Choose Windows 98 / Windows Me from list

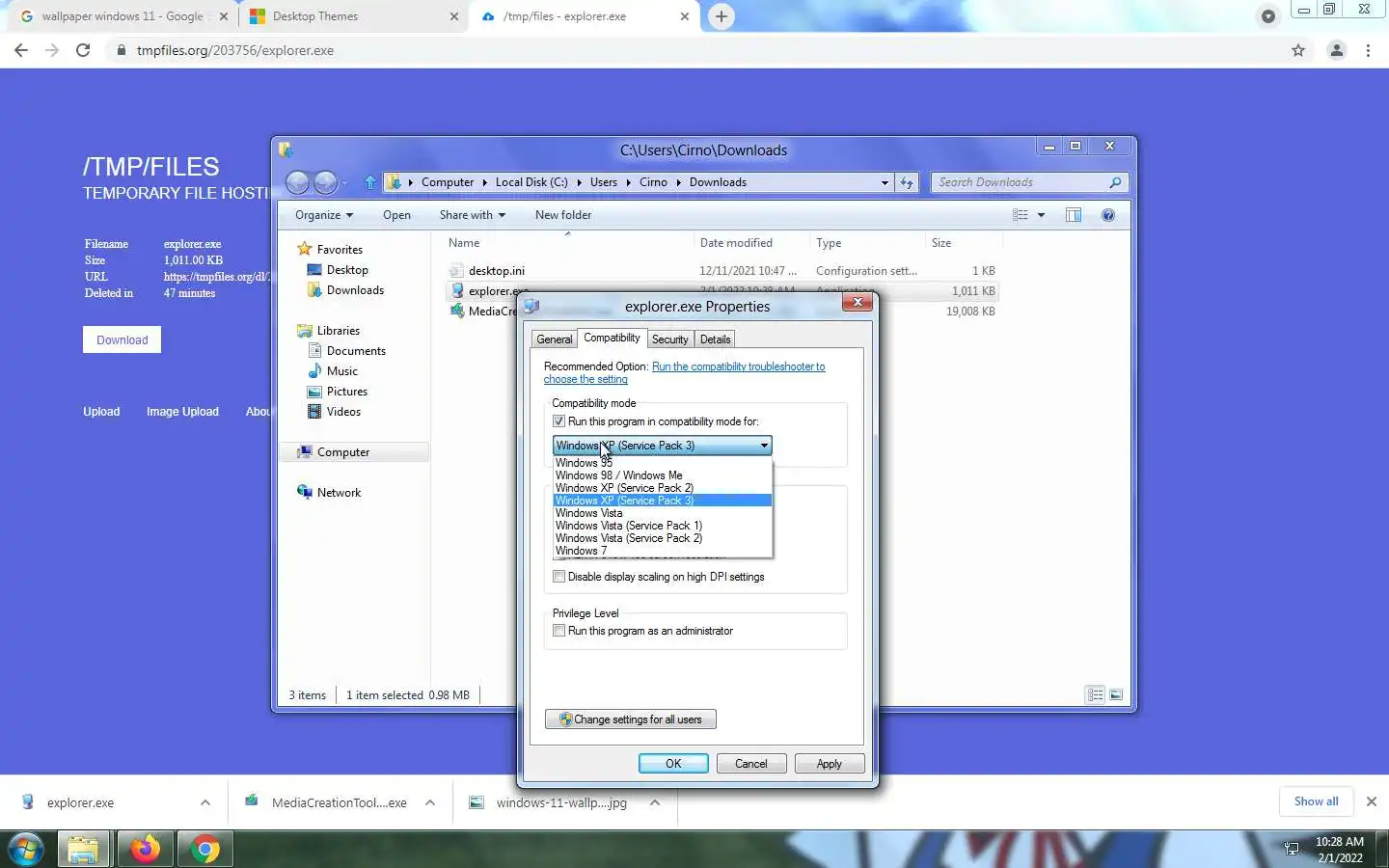coord(663,475)
